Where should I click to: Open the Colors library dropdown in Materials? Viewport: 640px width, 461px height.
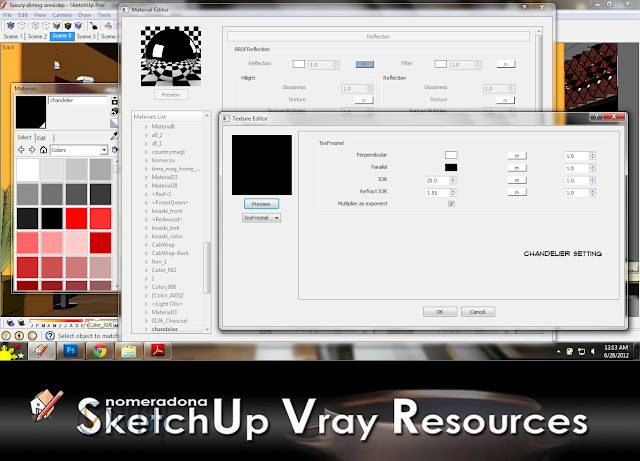point(79,150)
